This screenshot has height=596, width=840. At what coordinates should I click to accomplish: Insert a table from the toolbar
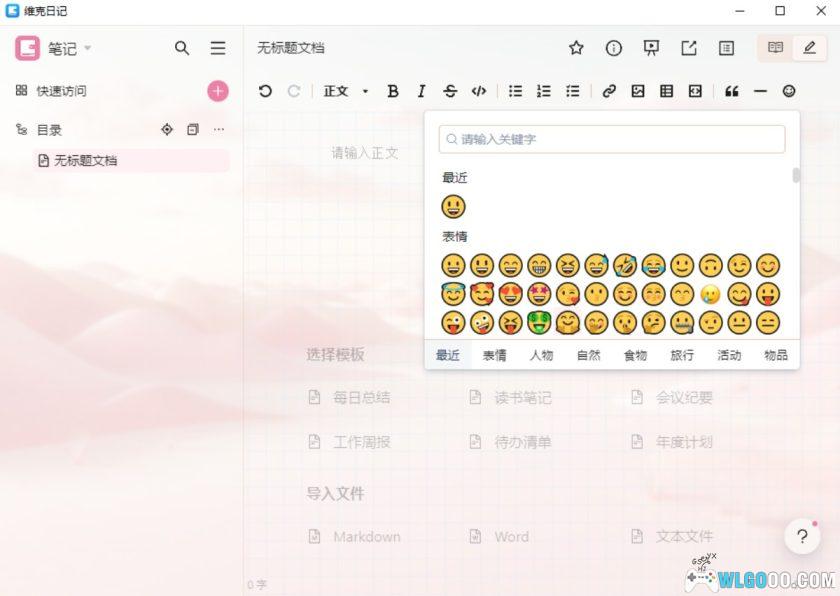666,91
